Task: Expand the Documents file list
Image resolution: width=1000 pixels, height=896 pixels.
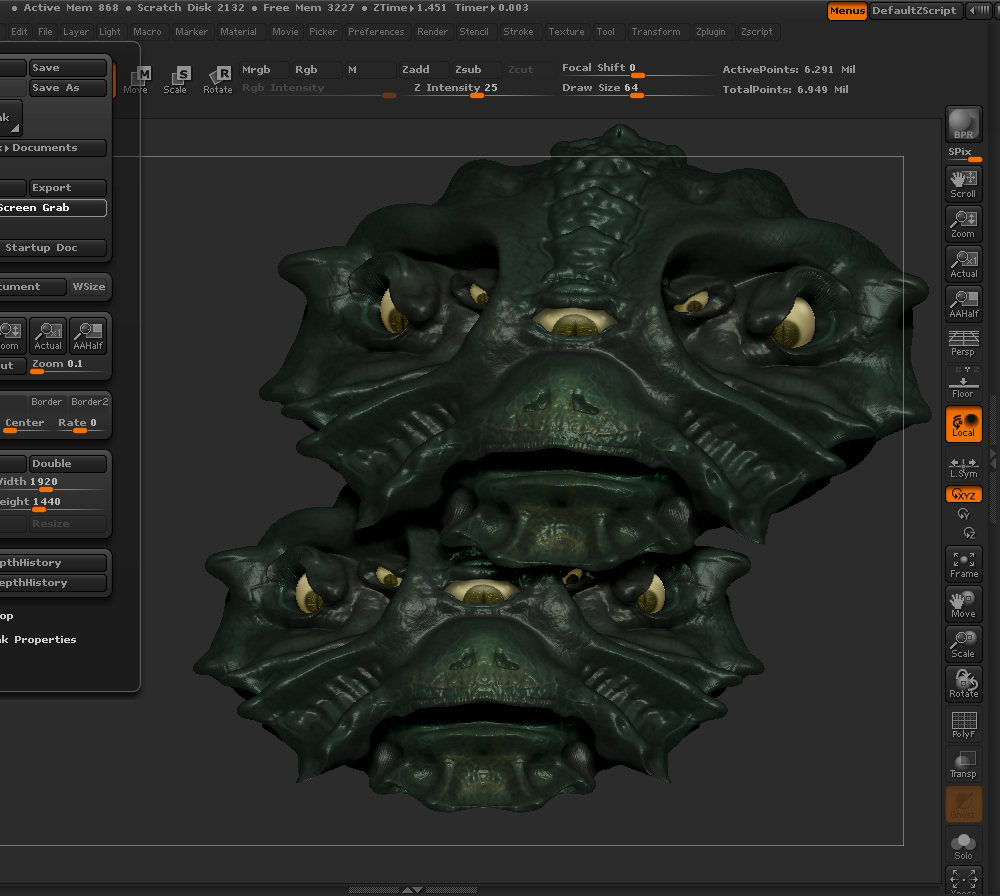Action: (x=52, y=148)
